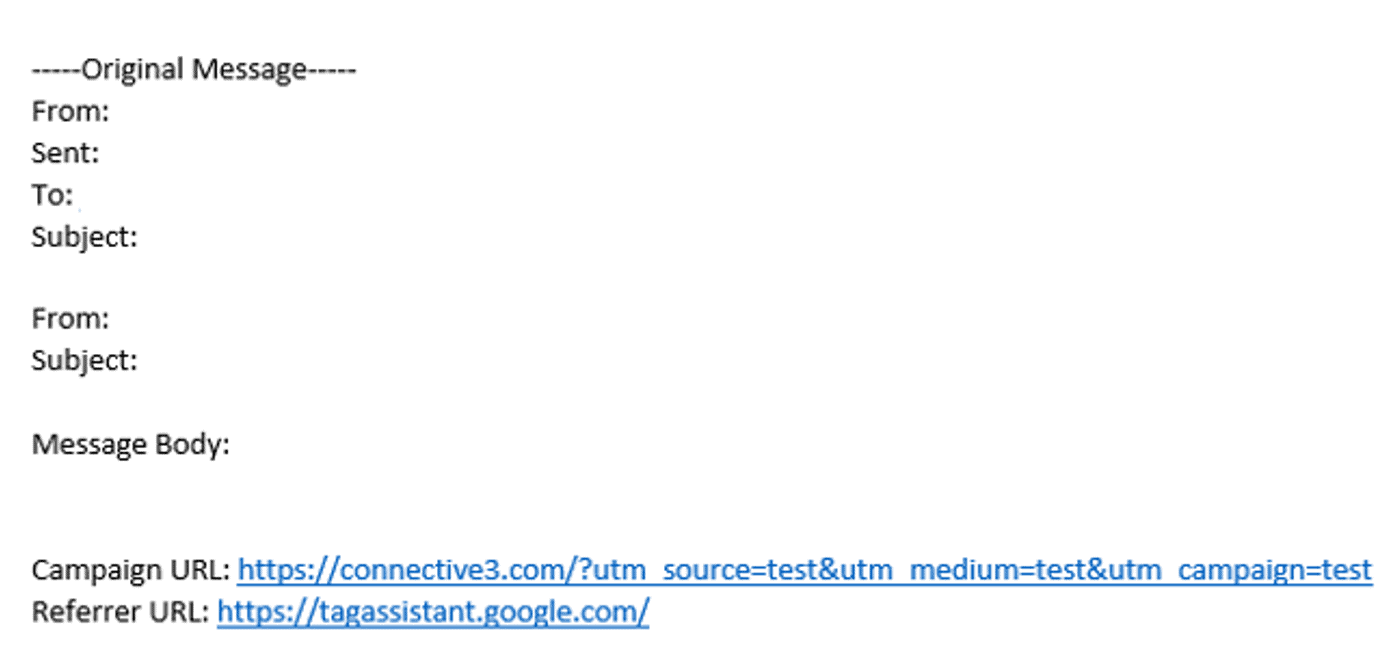Click the "Referrer URL:" label

pos(121,612)
